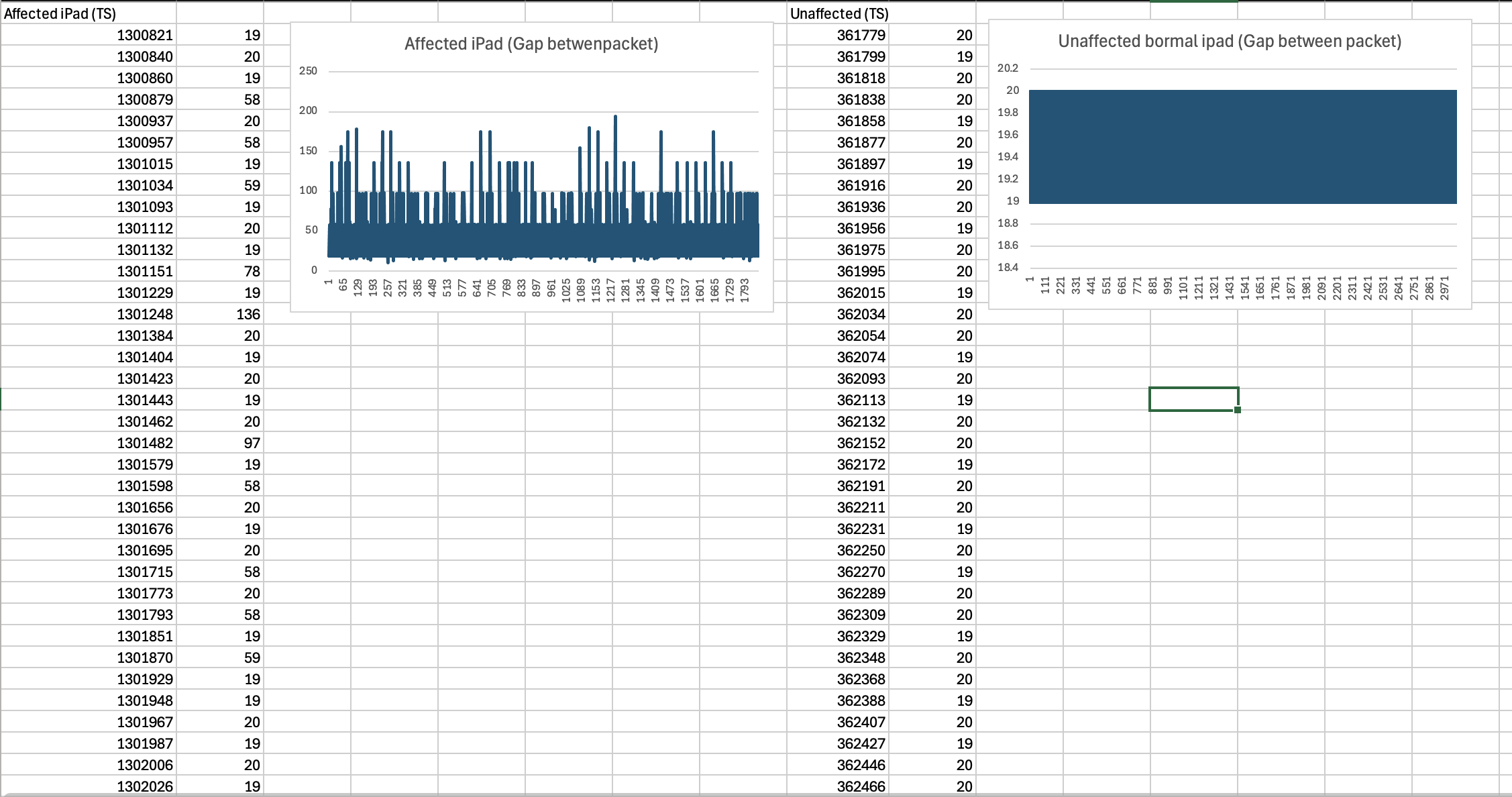Click the green-outlined active cell
Screen dimensions: 1512x797
(1193, 399)
